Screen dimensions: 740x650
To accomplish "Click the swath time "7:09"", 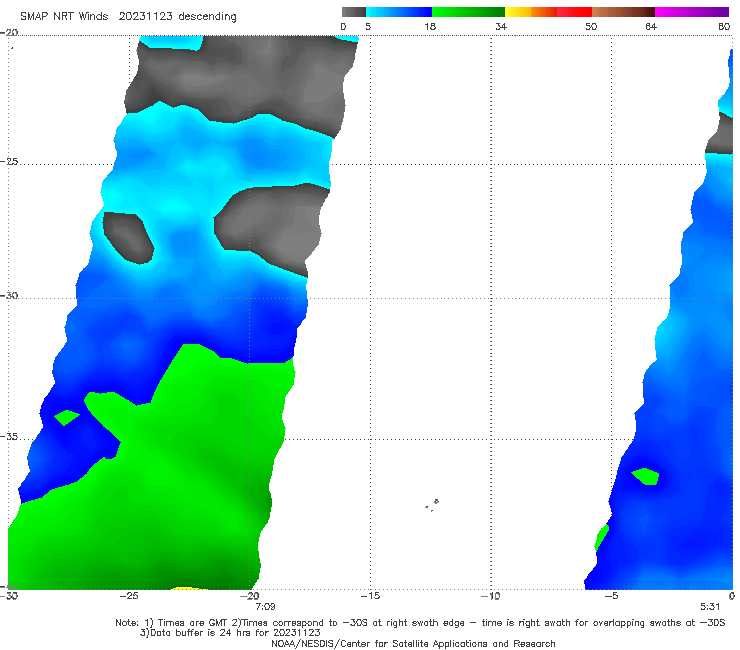I will point(265,607).
